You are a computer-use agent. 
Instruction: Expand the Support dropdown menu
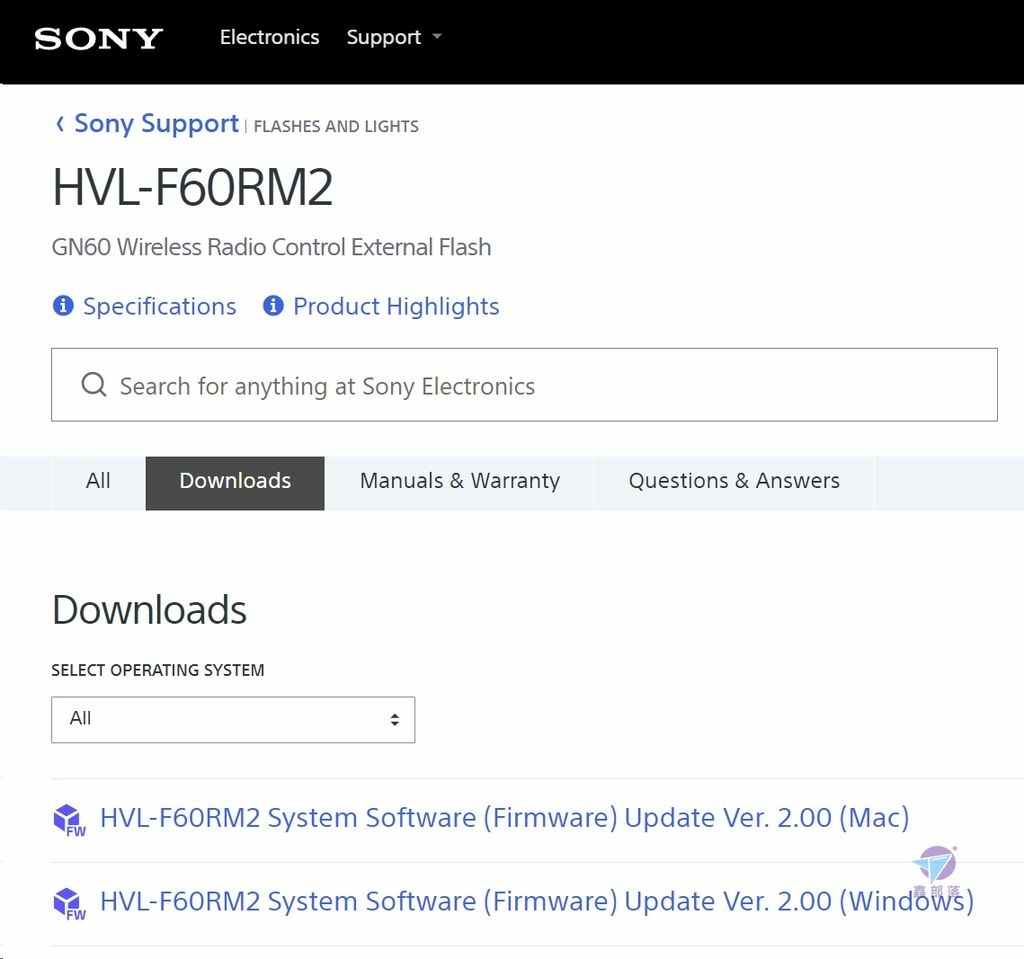coord(394,37)
